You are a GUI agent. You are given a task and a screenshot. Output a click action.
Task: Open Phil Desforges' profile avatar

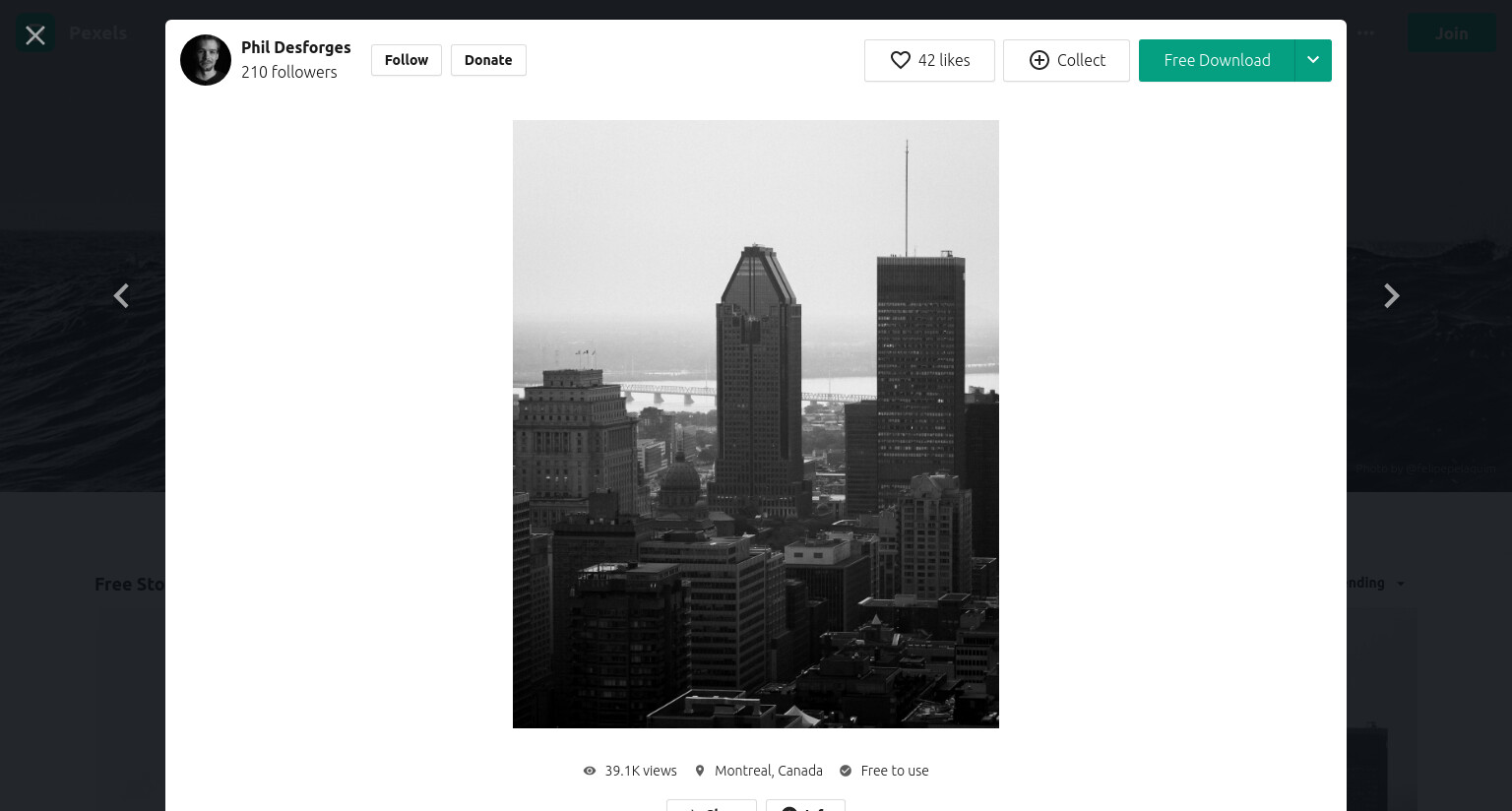point(206,60)
